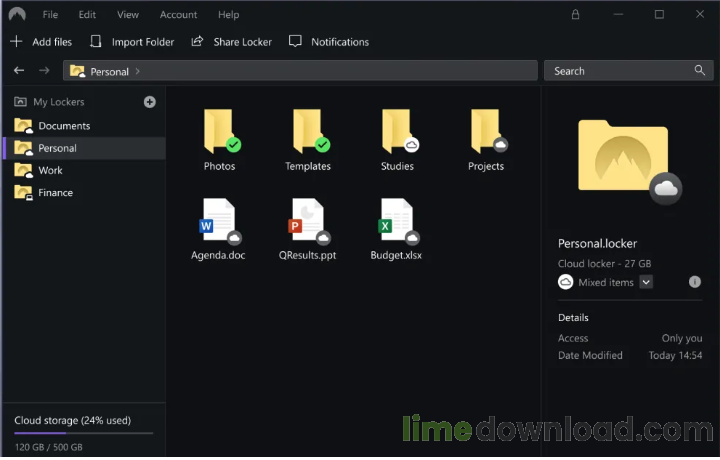Open the Studies cloud folder
The image size is (720, 460).
click(397, 137)
